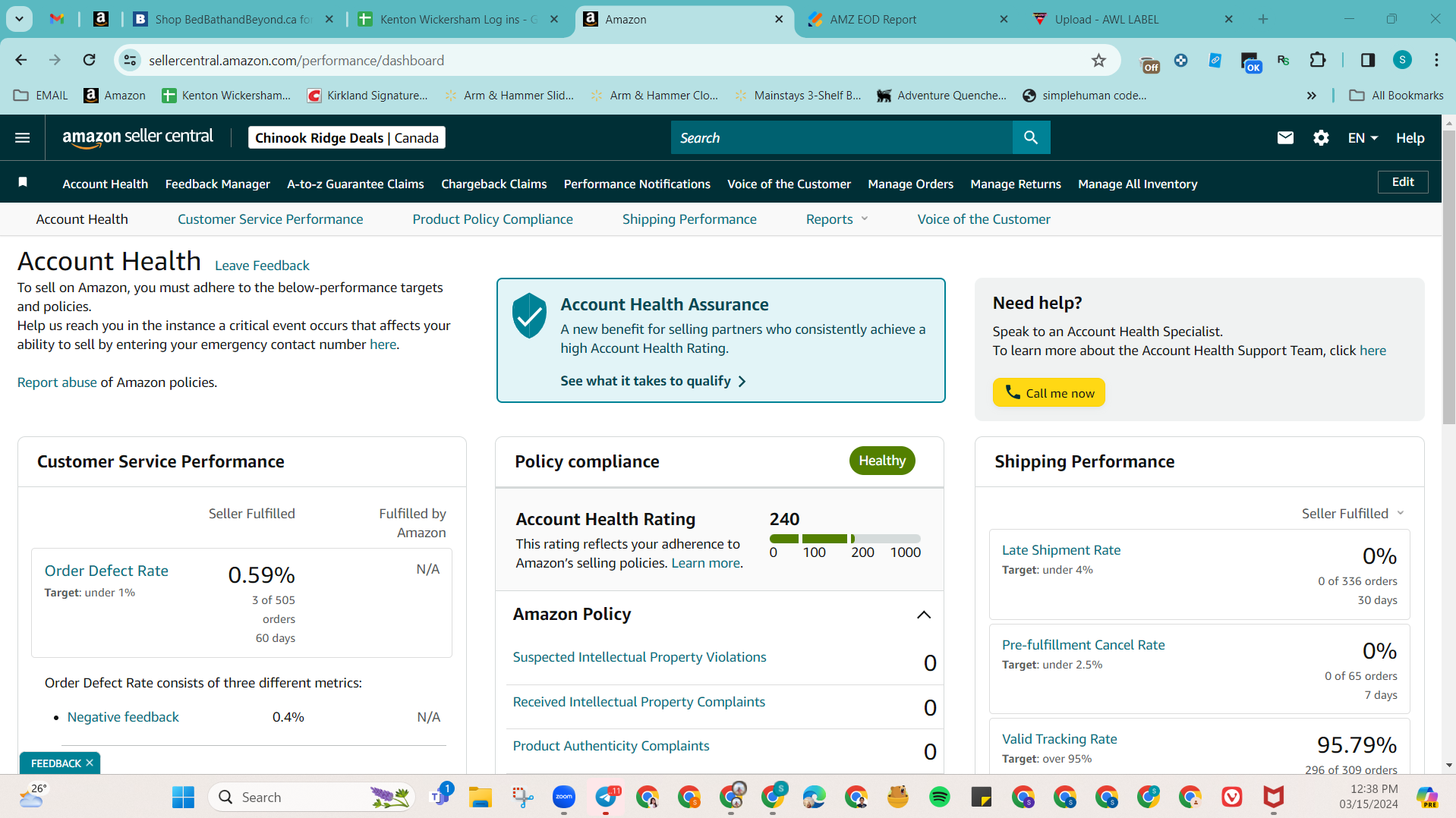This screenshot has height=818, width=1456.
Task: Open Zoom from the taskbar
Action: 563,797
